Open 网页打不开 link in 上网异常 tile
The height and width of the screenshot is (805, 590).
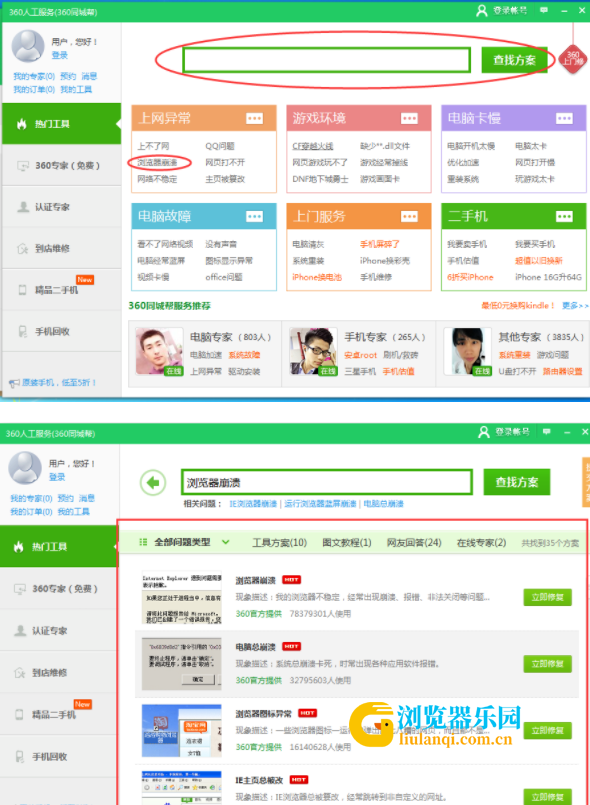[225, 163]
